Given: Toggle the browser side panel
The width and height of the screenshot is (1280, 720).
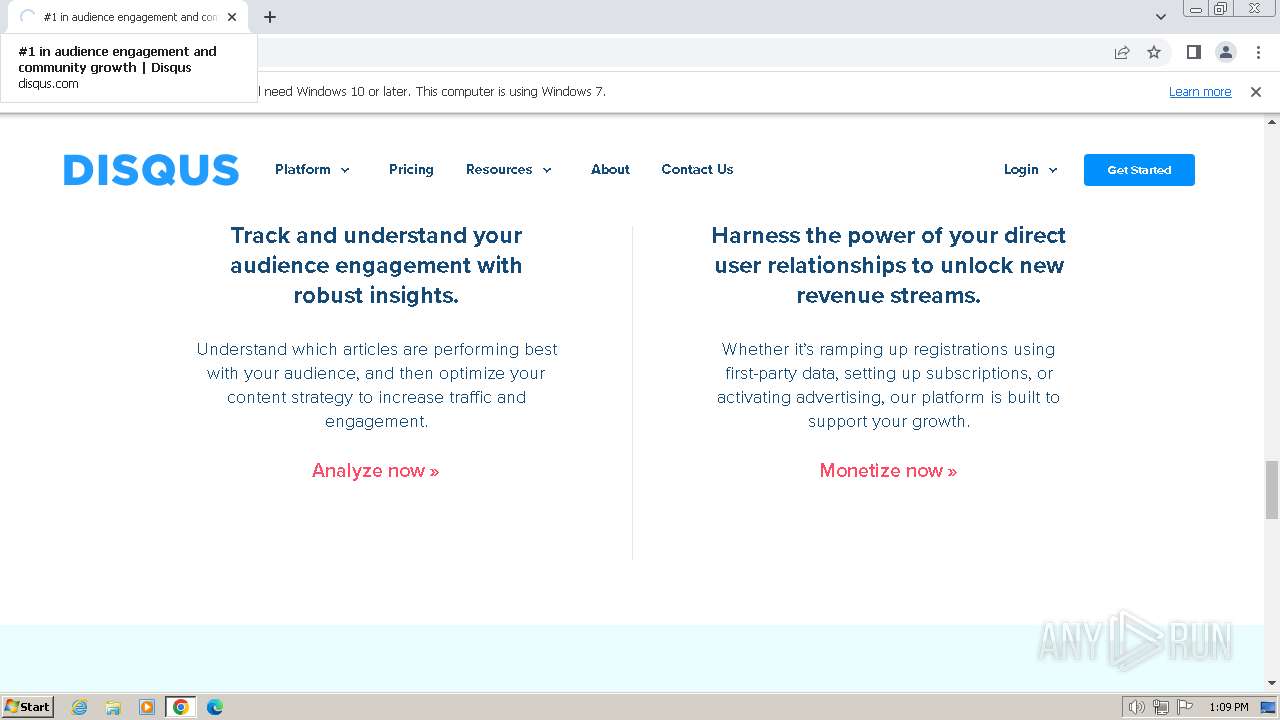Looking at the screenshot, I should pyautogui.click(x=1193, y=52).
